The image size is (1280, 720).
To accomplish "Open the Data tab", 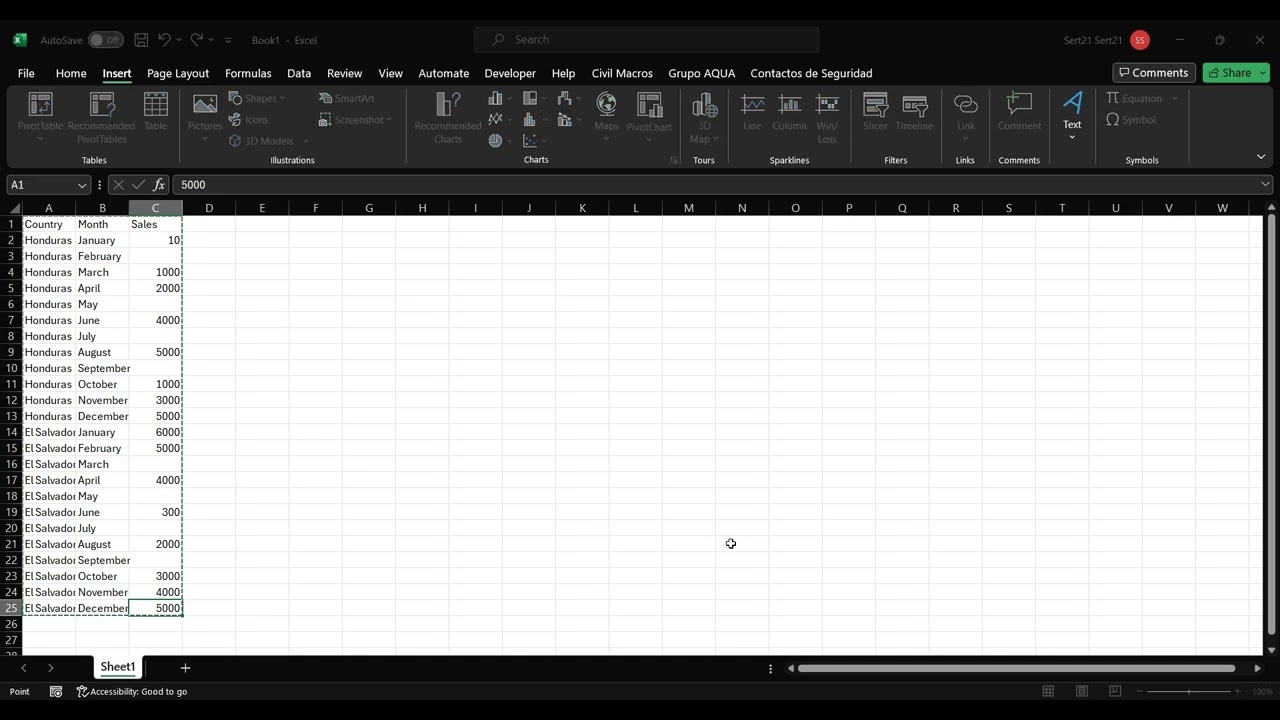I will (299, 73).
